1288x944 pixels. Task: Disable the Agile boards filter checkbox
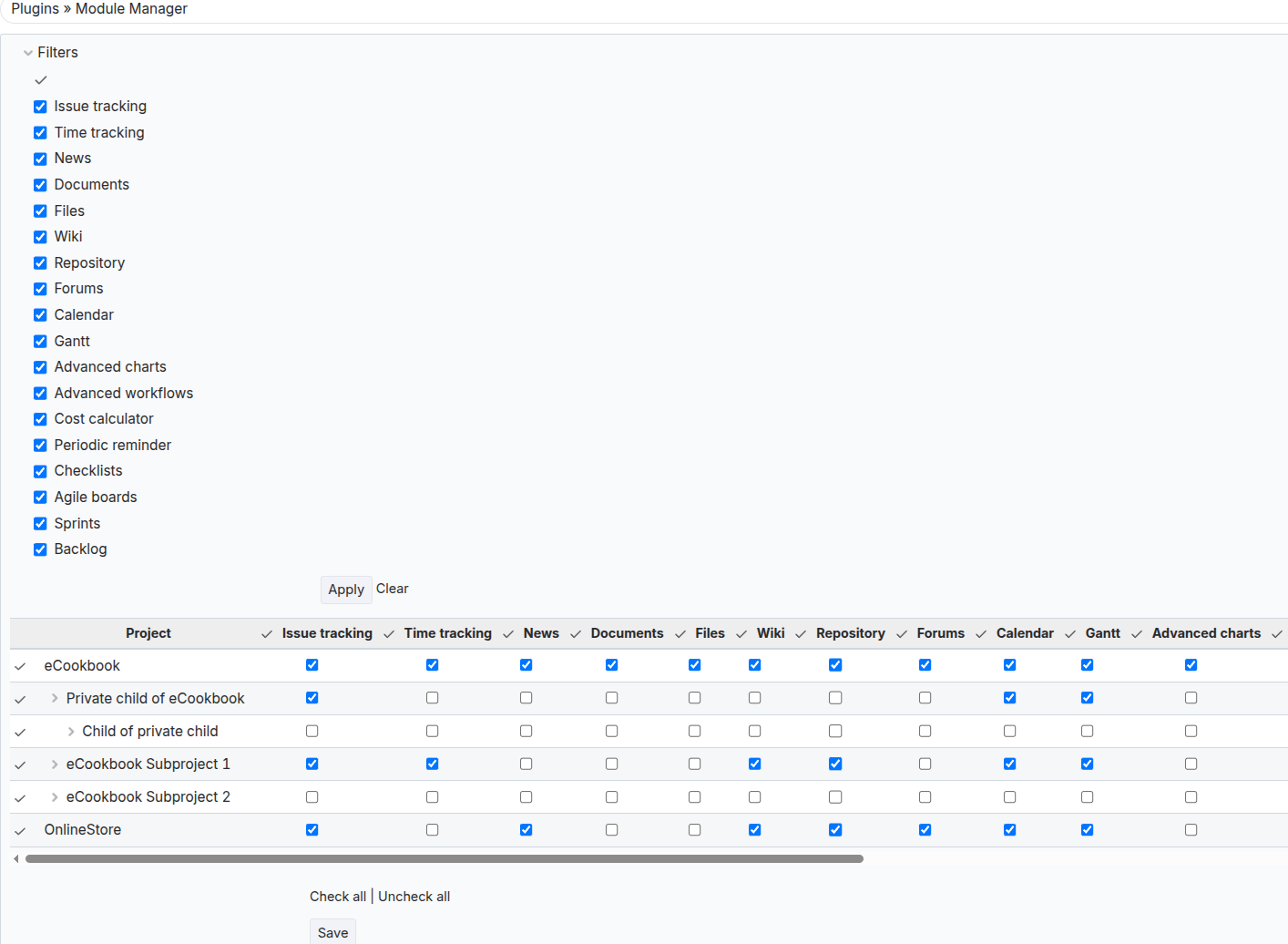click(x=40, y=498)
